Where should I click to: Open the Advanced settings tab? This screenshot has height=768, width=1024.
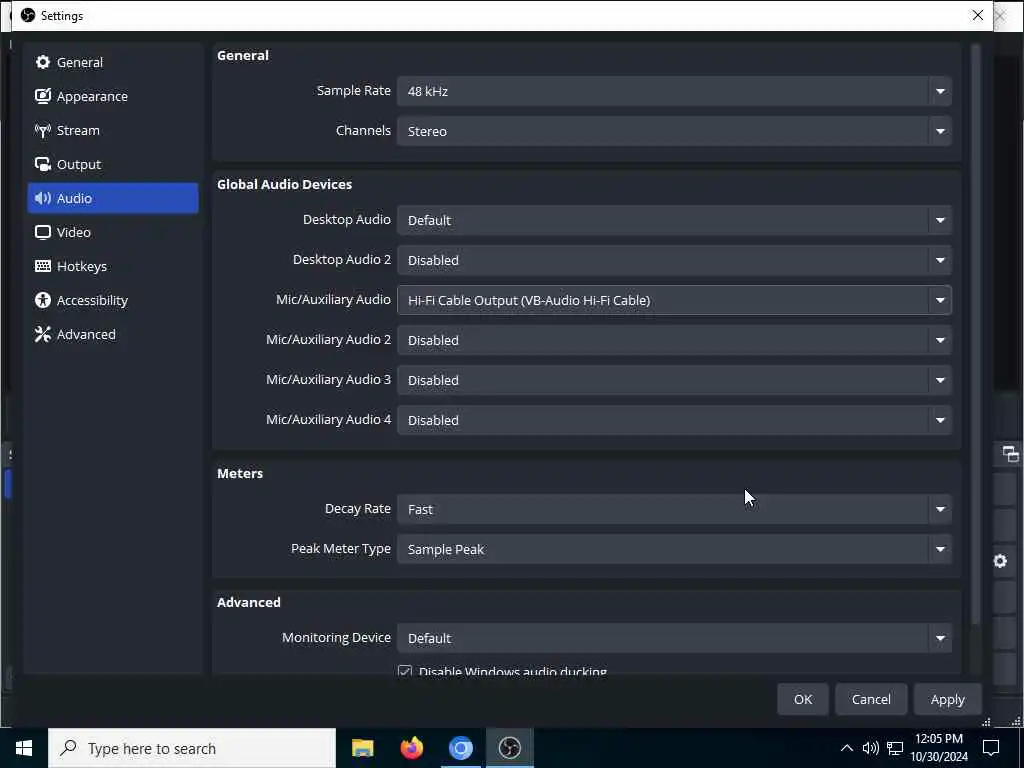(113, 334)
